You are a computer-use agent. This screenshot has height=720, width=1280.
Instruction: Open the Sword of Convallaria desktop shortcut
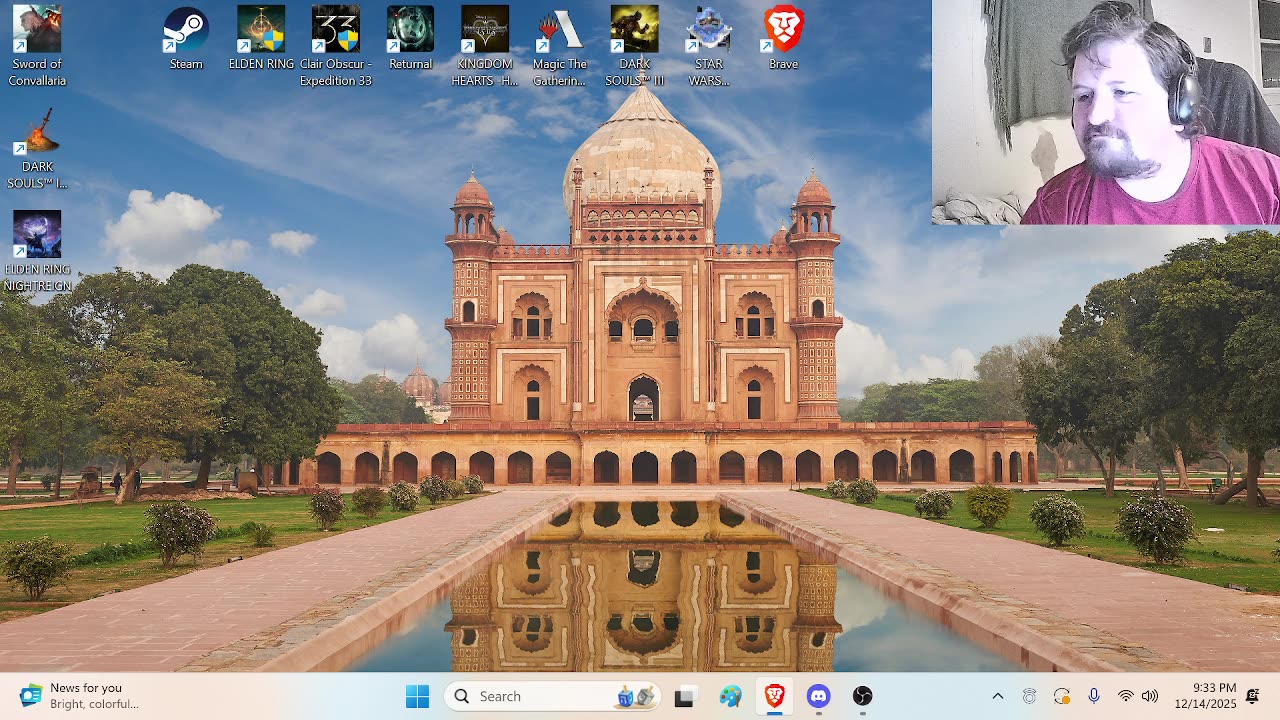click(37, 46)
